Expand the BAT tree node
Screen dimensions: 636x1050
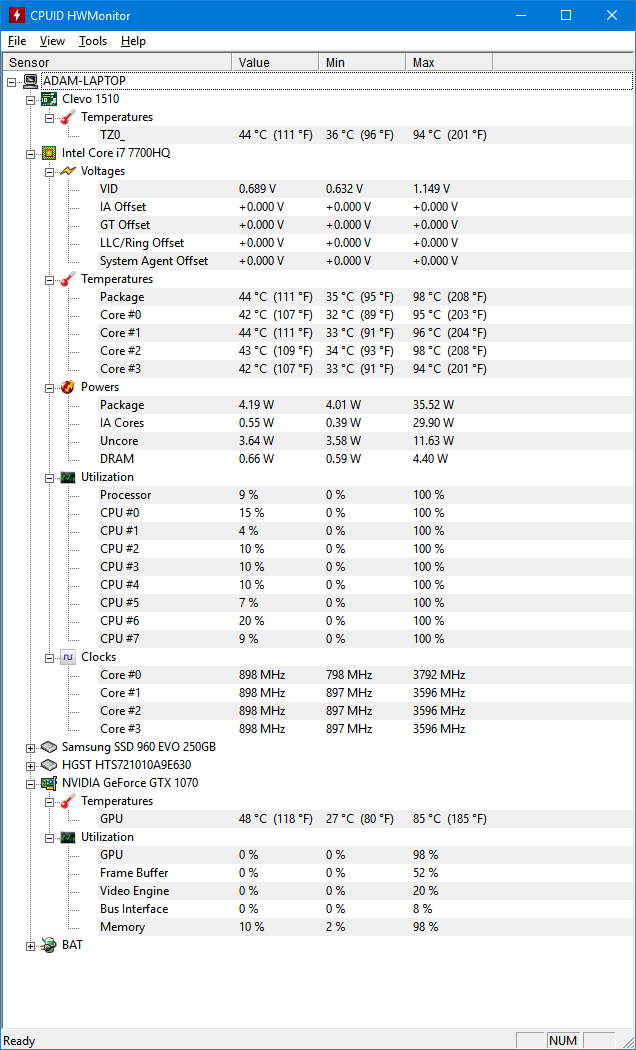tap(31, 945)
